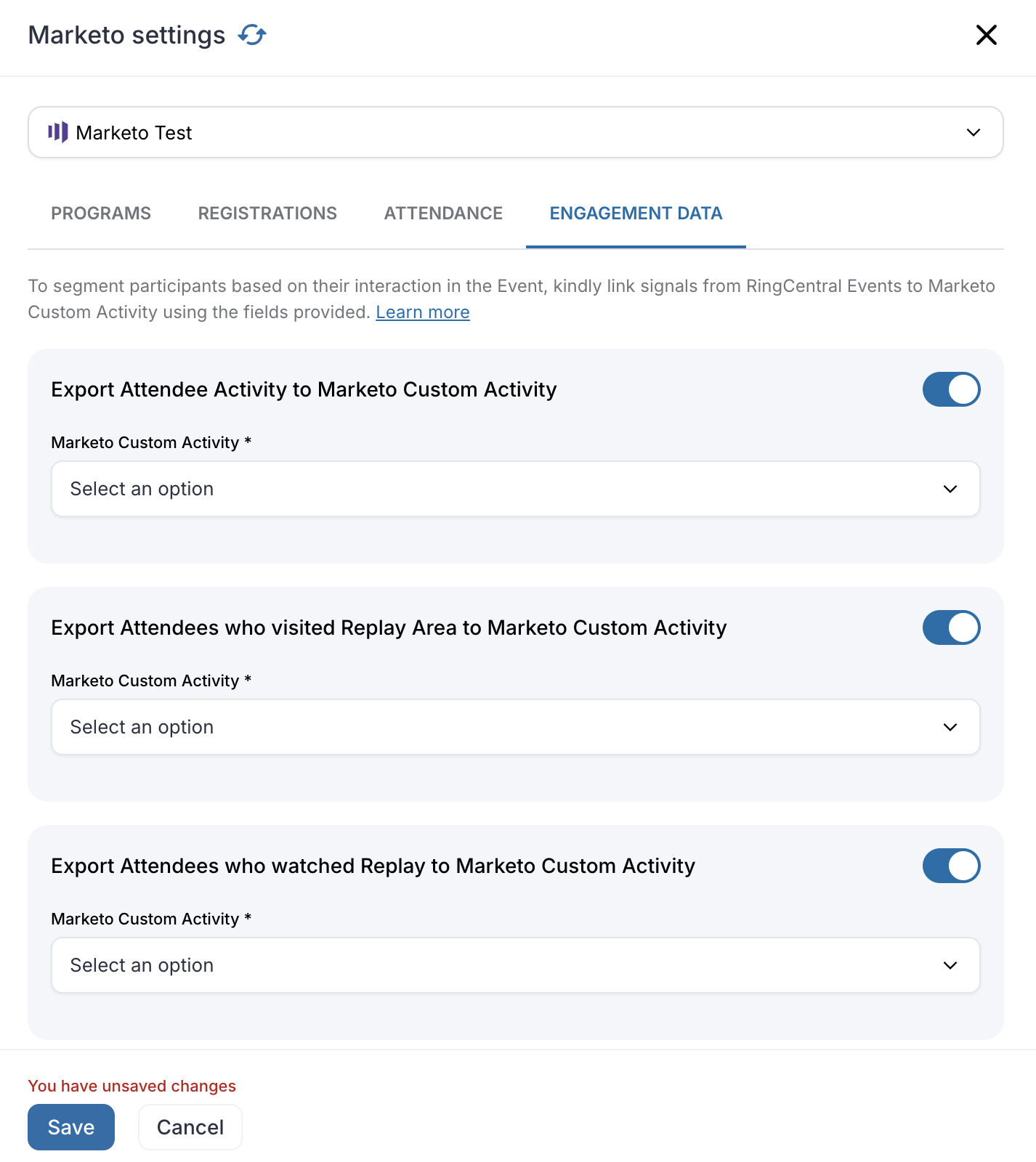The image size is (1036, 1162).
Task: Switch to the Programs tab
Action: [x=101, y=214]
